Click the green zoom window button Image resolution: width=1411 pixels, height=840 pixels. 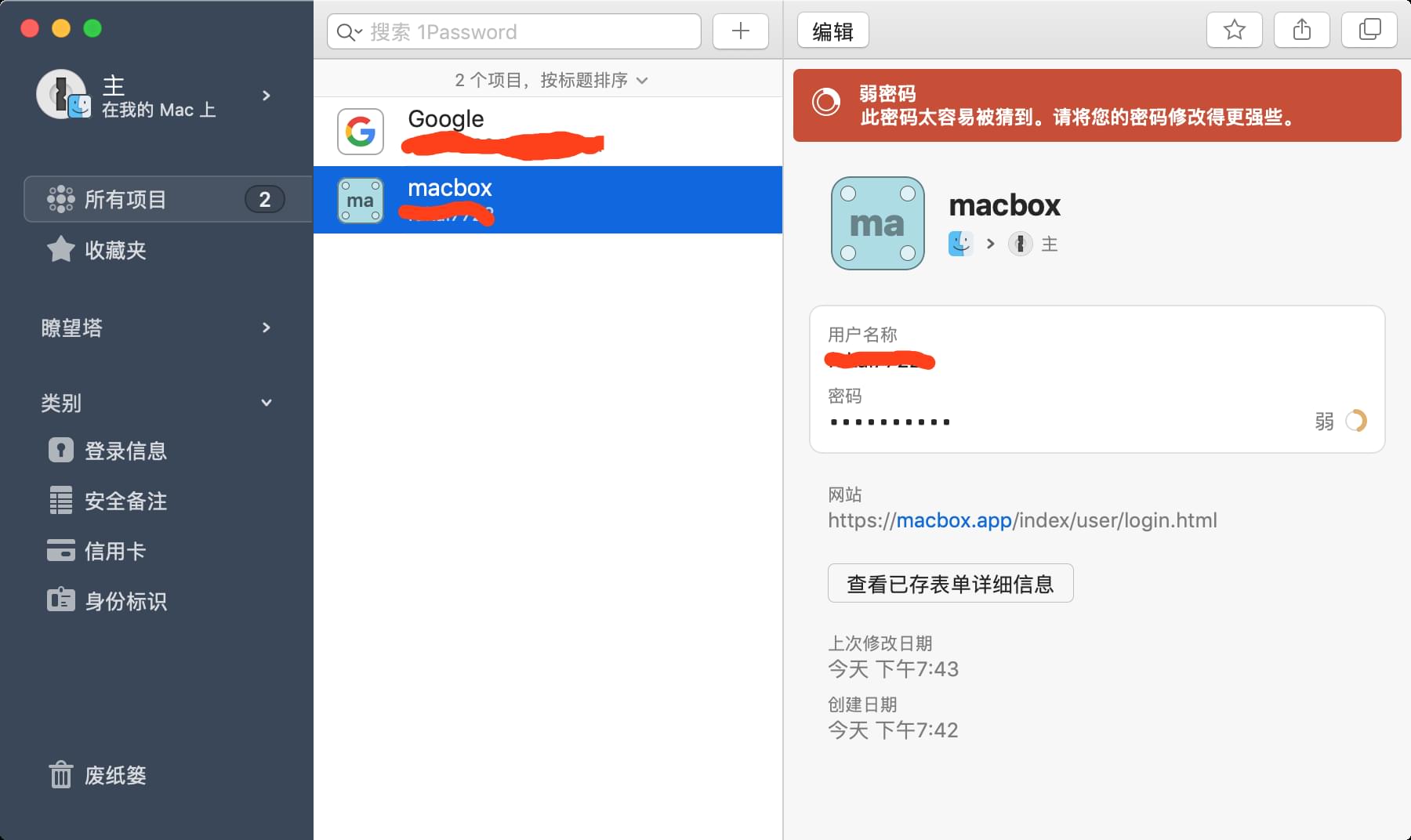click(x=92, y=28)
